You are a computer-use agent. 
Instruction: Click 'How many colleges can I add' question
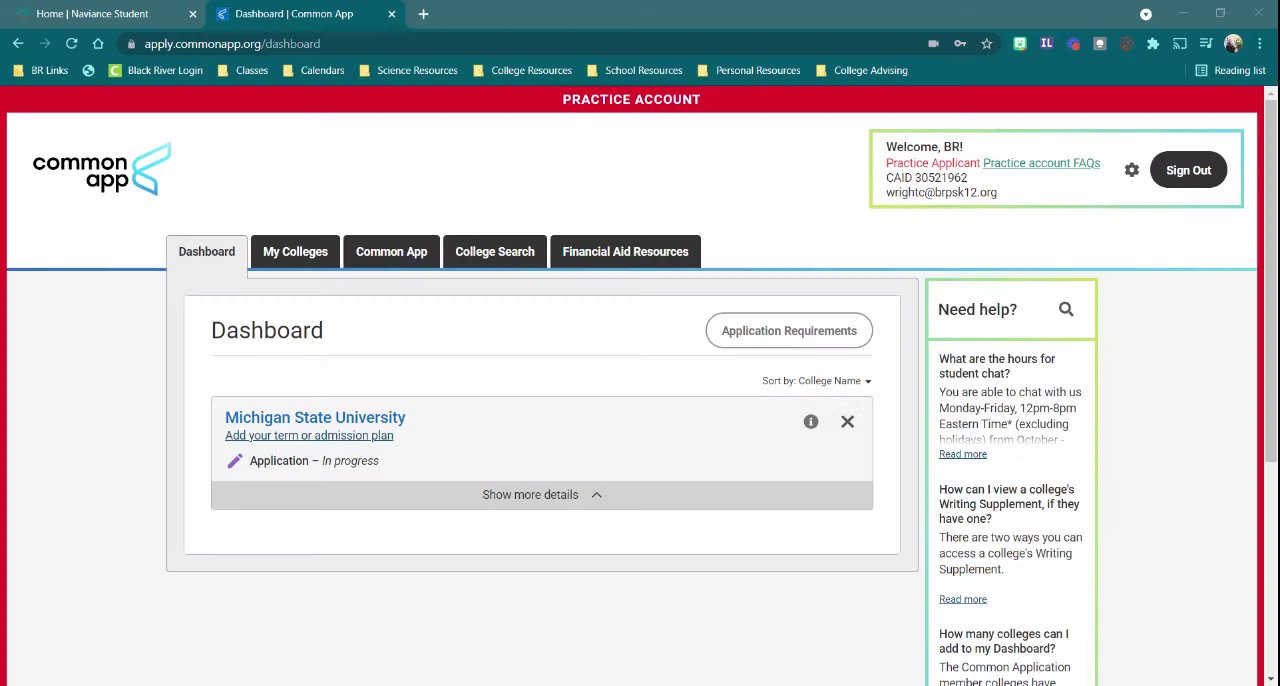pyautogui.click(x=1004, y=641)
